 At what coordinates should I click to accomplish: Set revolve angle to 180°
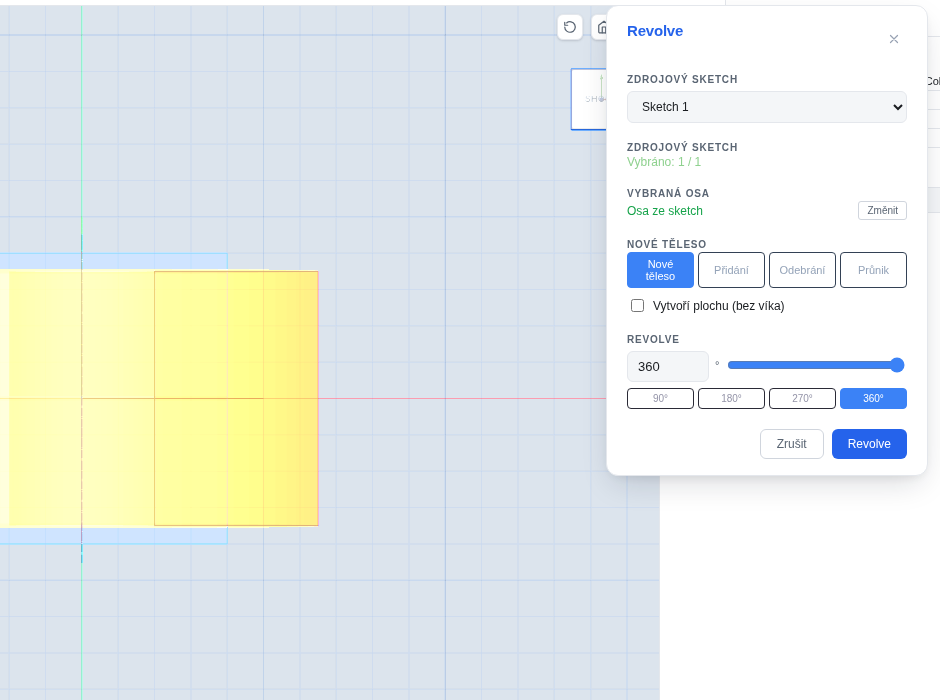pos(731,399)
